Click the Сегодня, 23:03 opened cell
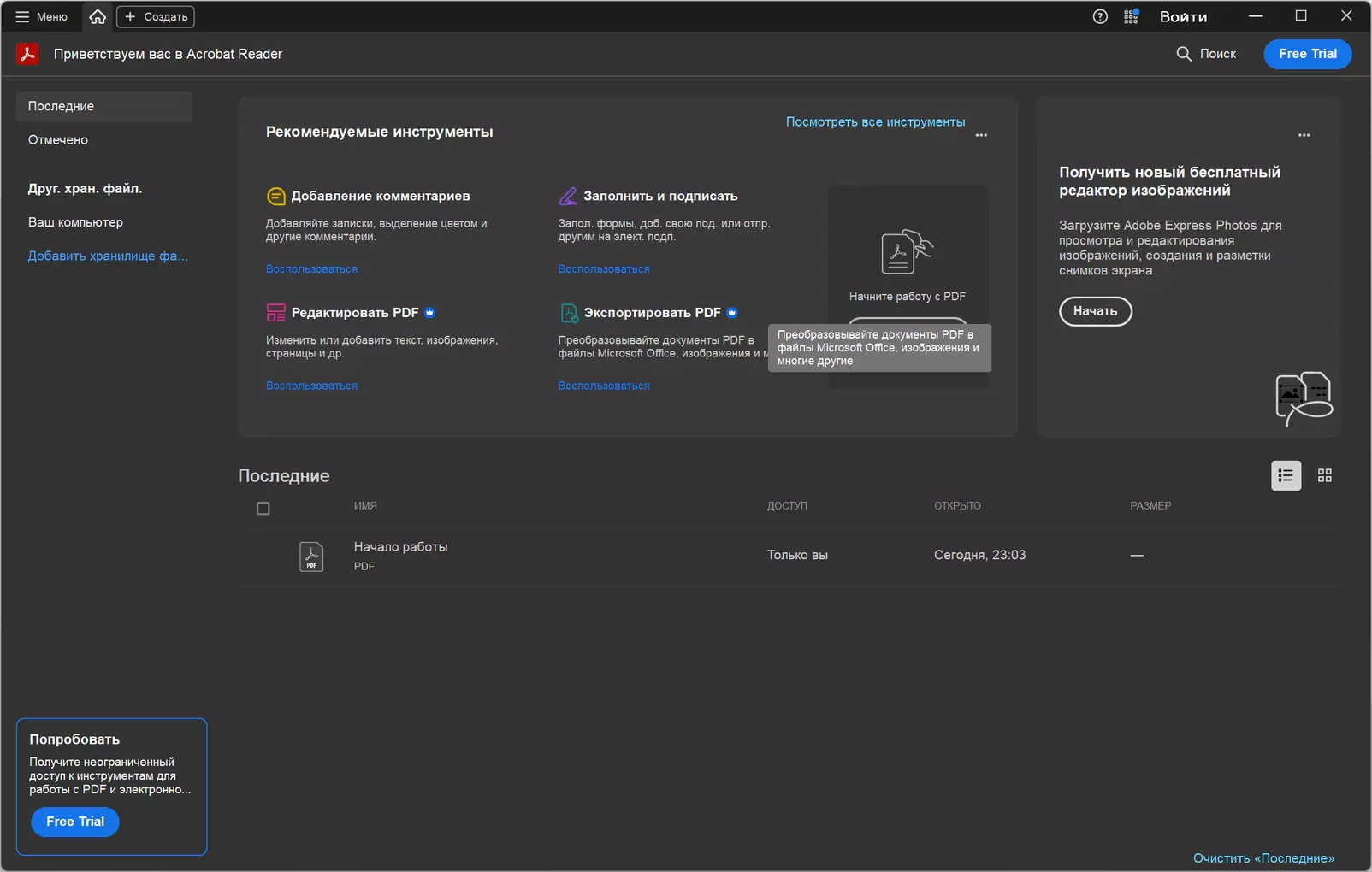This screenshot has height=872, width=1372. coord(979,555)
